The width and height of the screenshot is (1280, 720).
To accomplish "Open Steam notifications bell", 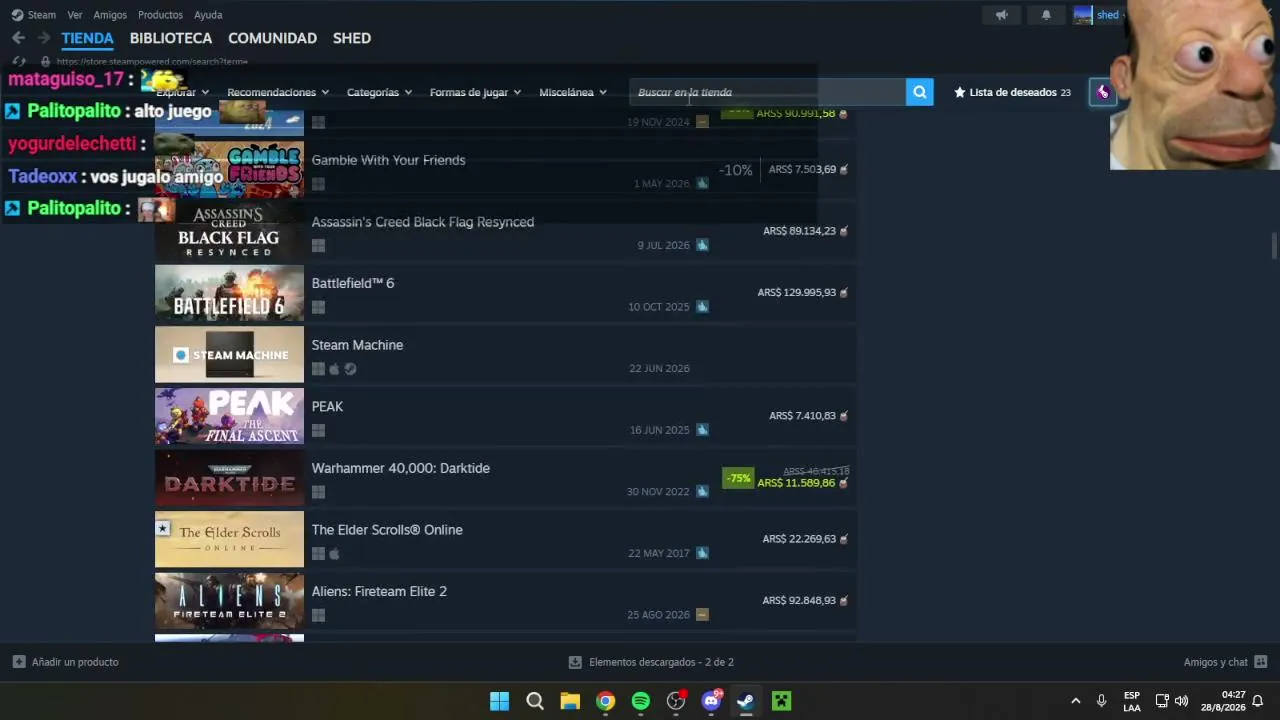I will pos(1046,15).
